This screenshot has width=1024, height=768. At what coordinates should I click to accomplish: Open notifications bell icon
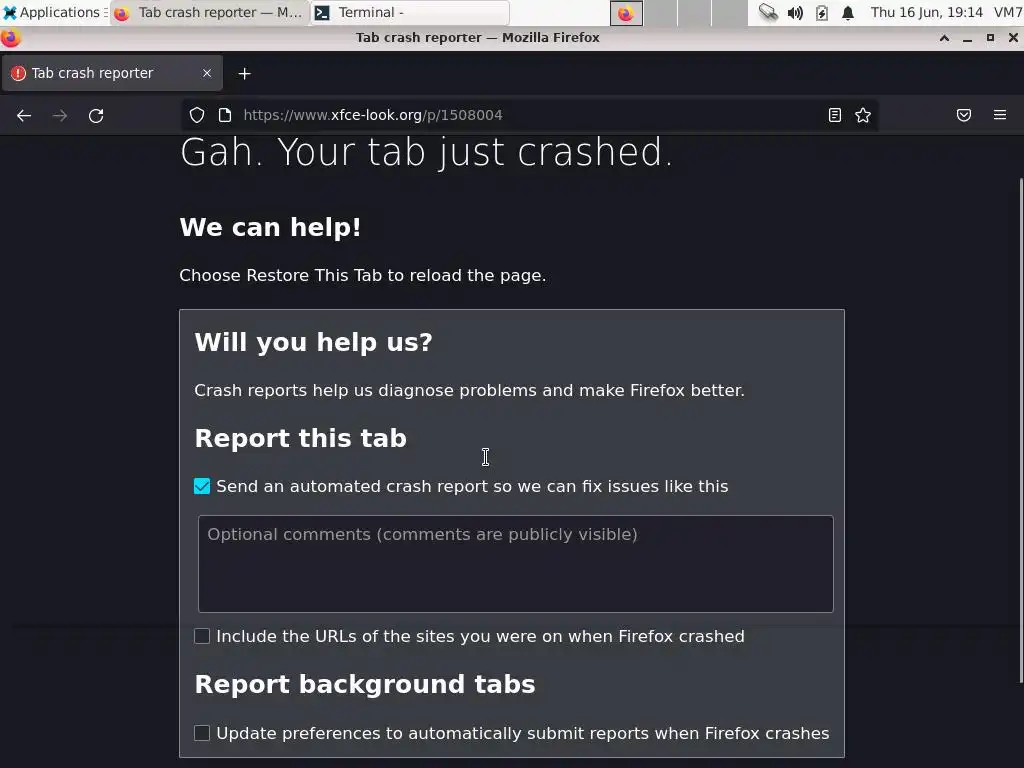(x=848, y=13)
